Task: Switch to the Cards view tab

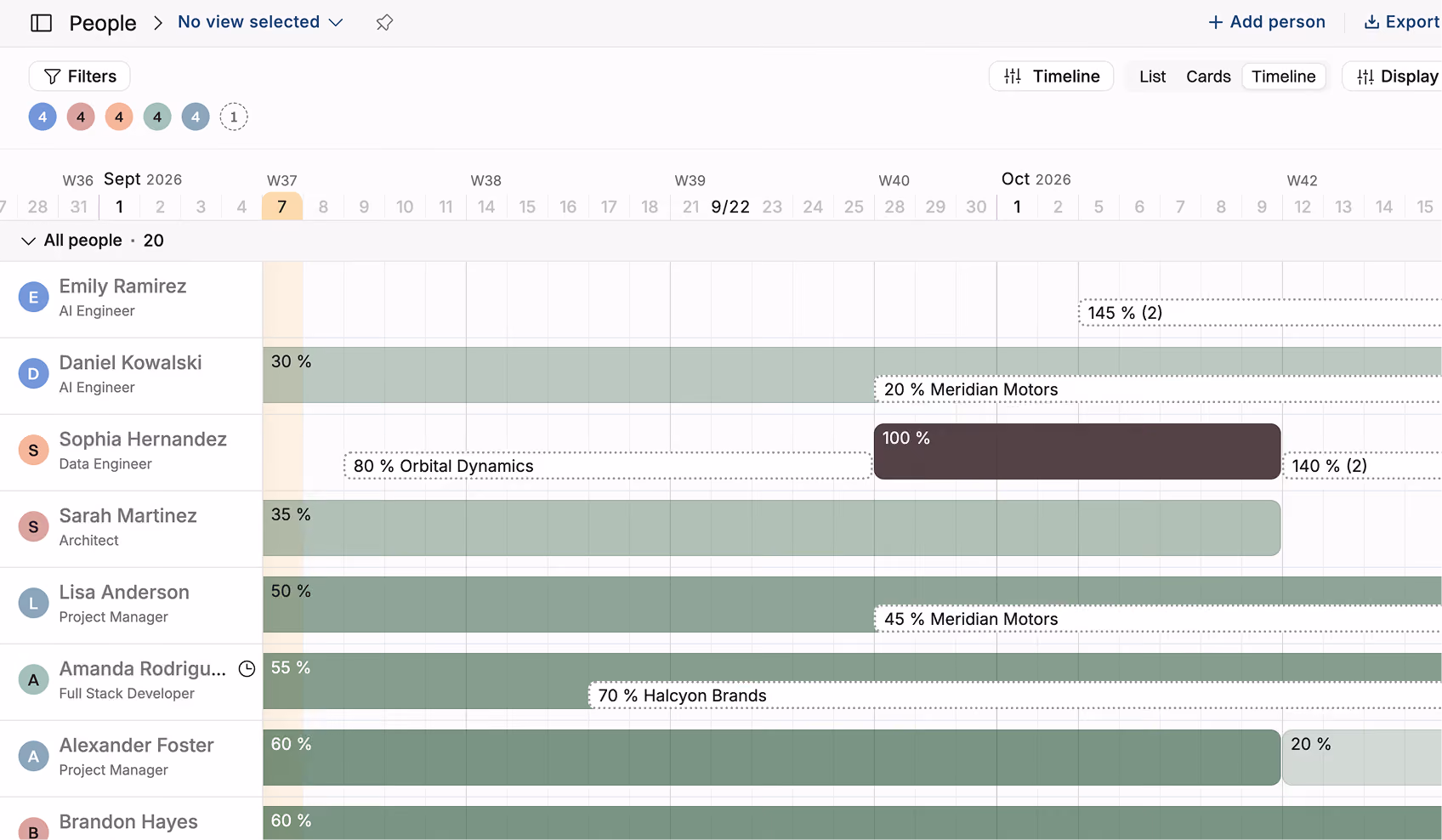Action: point(1208,77)
